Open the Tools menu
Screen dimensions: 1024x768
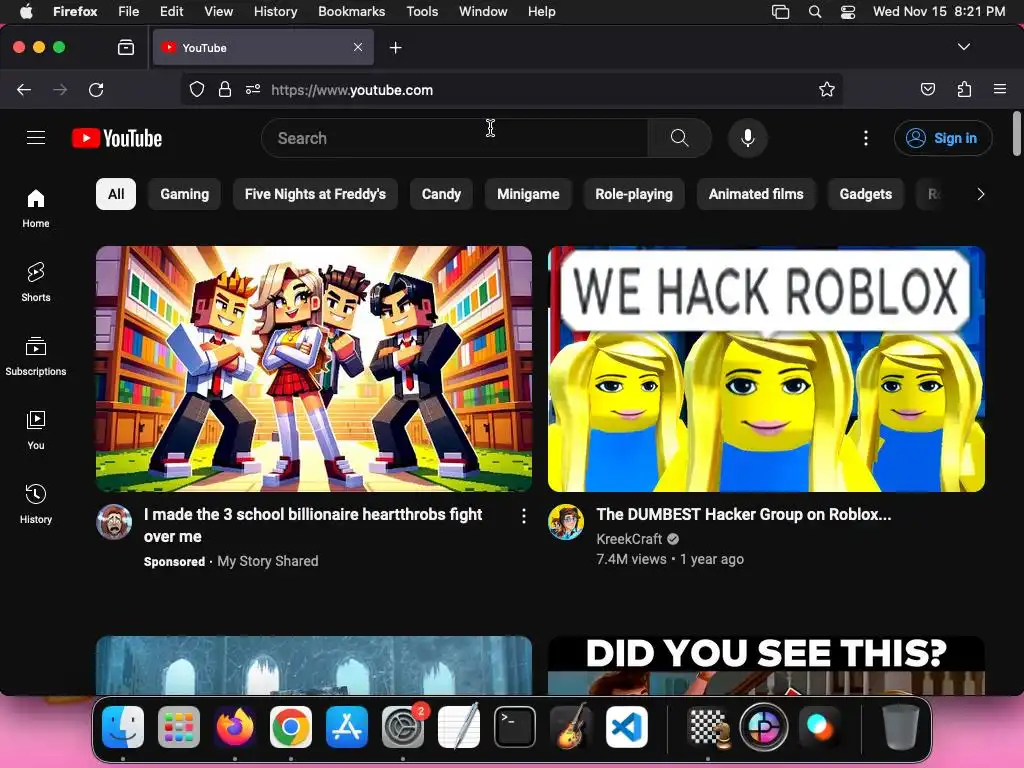[x=422, y=12]
